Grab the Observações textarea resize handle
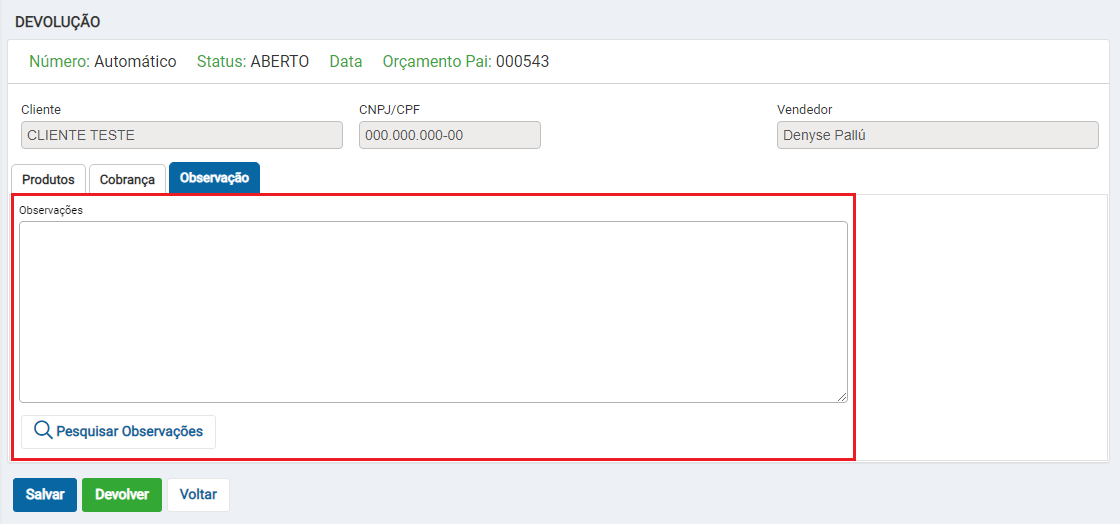Image resolution: width=1120 pixels, height=524 pixels. [842, 397]
